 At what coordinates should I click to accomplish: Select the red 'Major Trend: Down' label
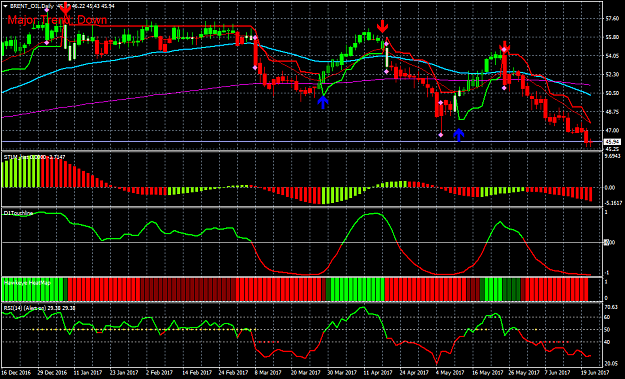tap(57, 20)
